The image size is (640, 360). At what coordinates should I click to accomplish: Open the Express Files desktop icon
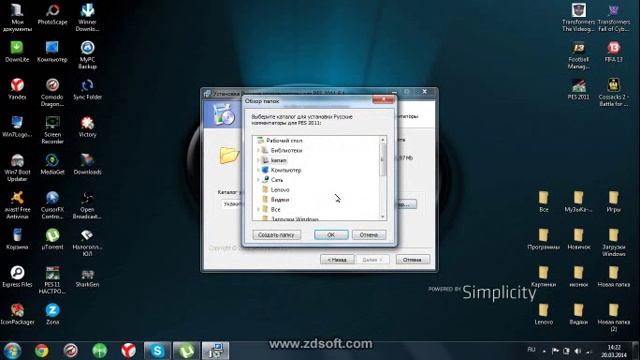(17, 277)
